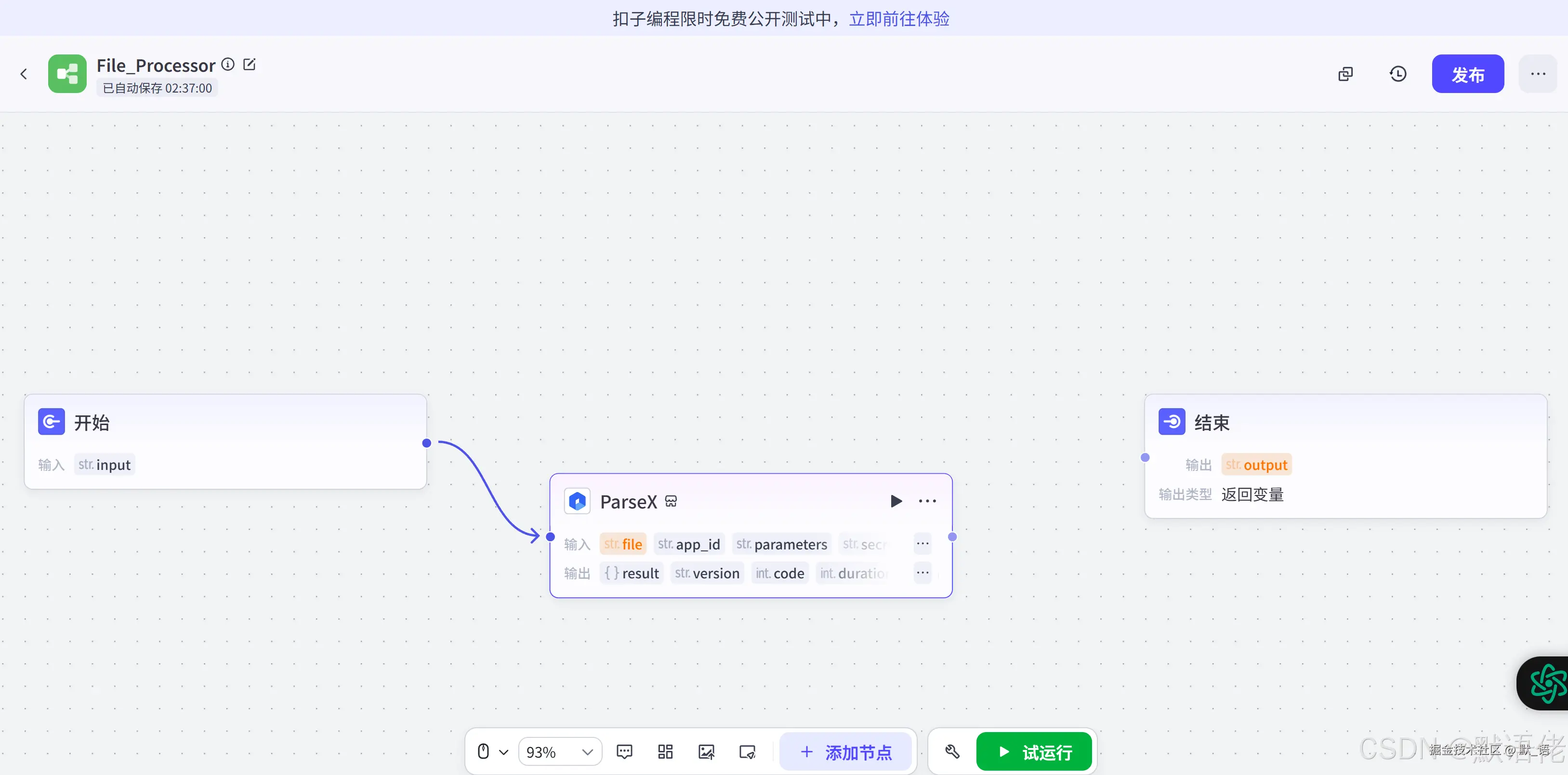
Task: Open version history via clock icon
Action: pos(1398,74)
